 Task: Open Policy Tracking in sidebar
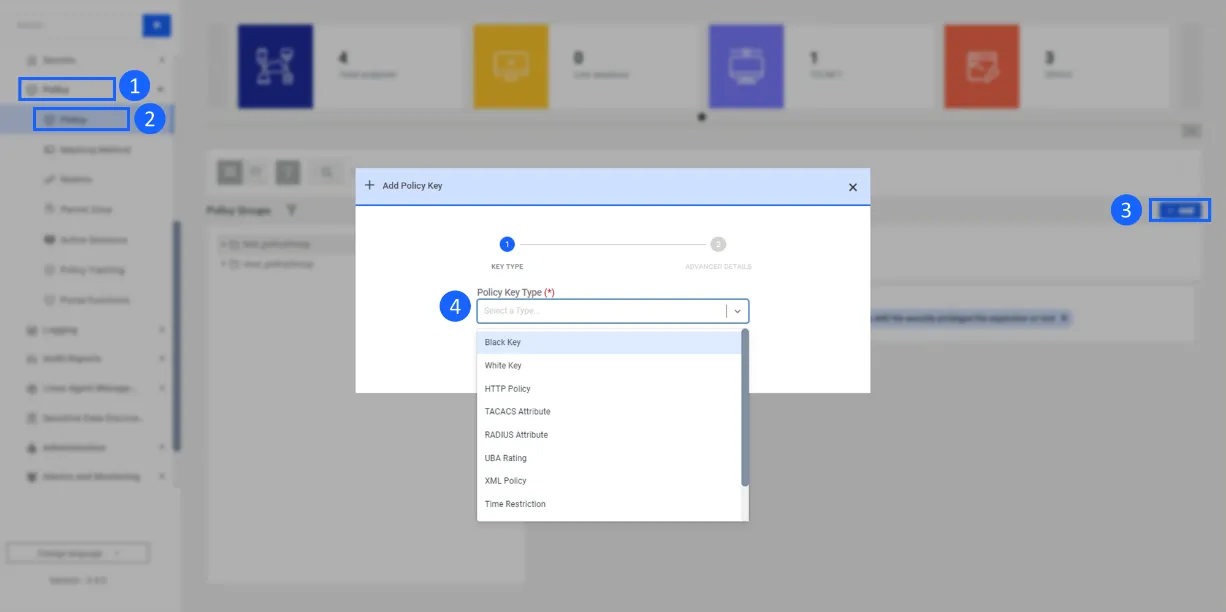[x=90, y=270]
